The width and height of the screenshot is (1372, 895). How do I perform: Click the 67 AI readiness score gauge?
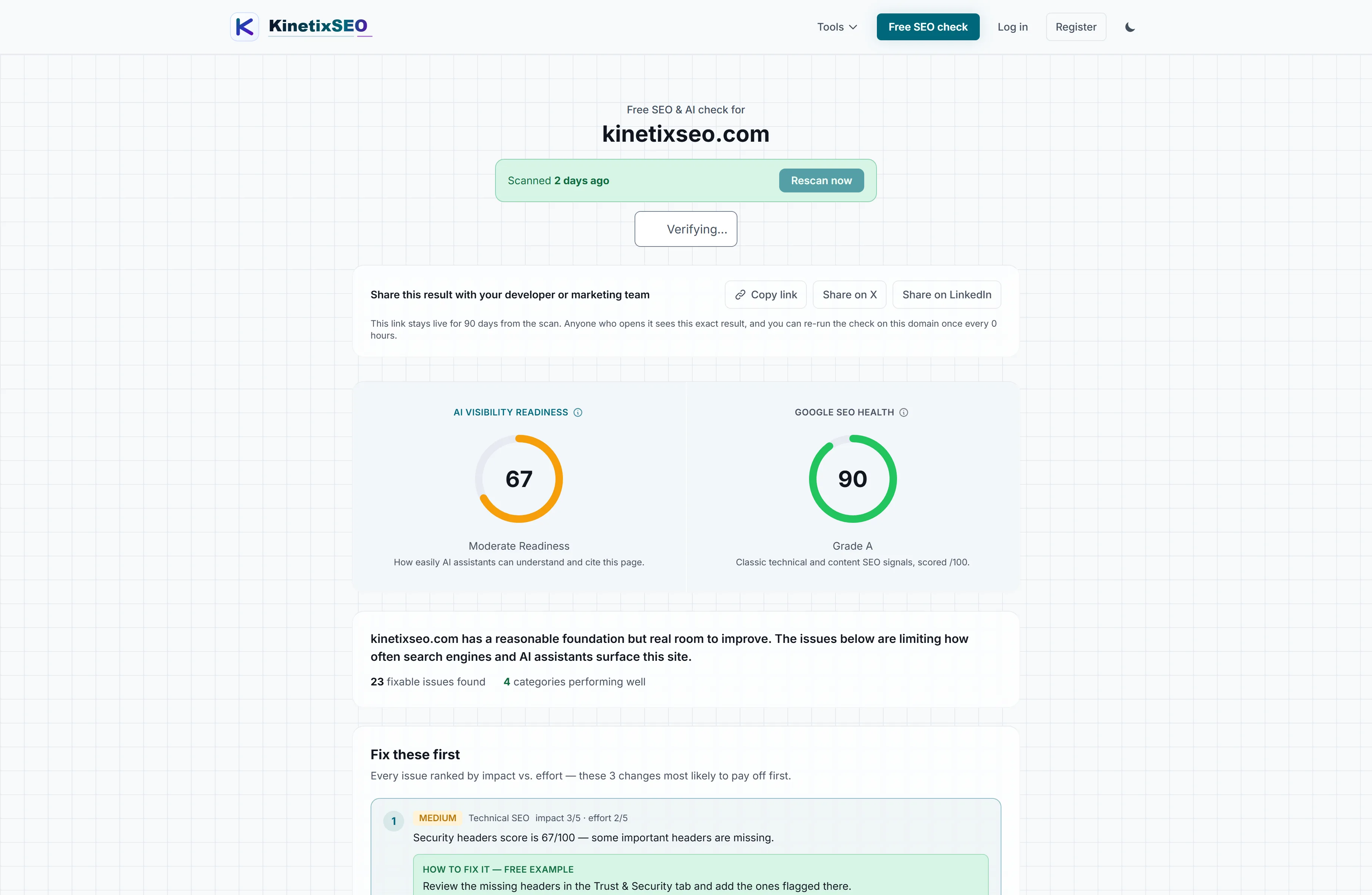519,479
